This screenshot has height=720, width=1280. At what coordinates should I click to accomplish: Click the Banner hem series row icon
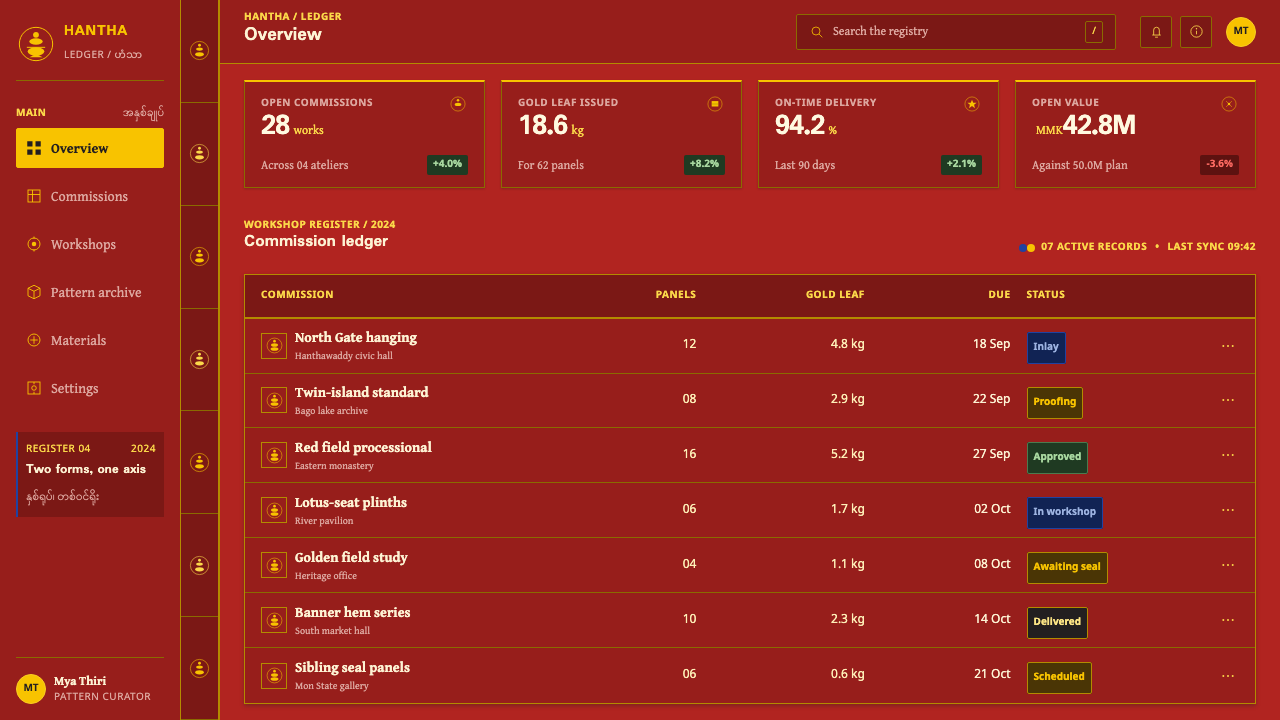point(274,621)
